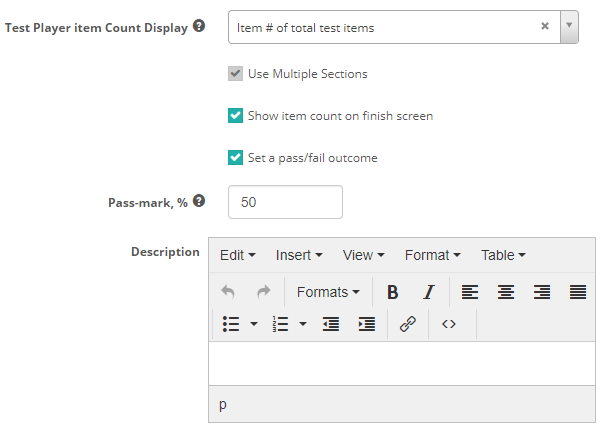
Task: Click the help icon beside Pass-mark
Action: tap(199, 201)
